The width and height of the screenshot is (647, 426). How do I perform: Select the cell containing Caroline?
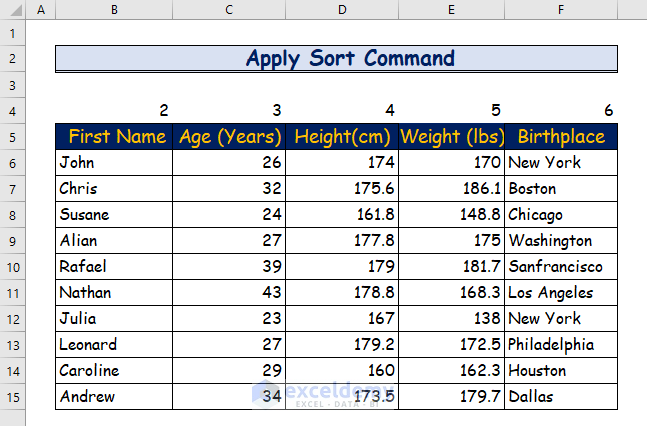coord(114,371)
